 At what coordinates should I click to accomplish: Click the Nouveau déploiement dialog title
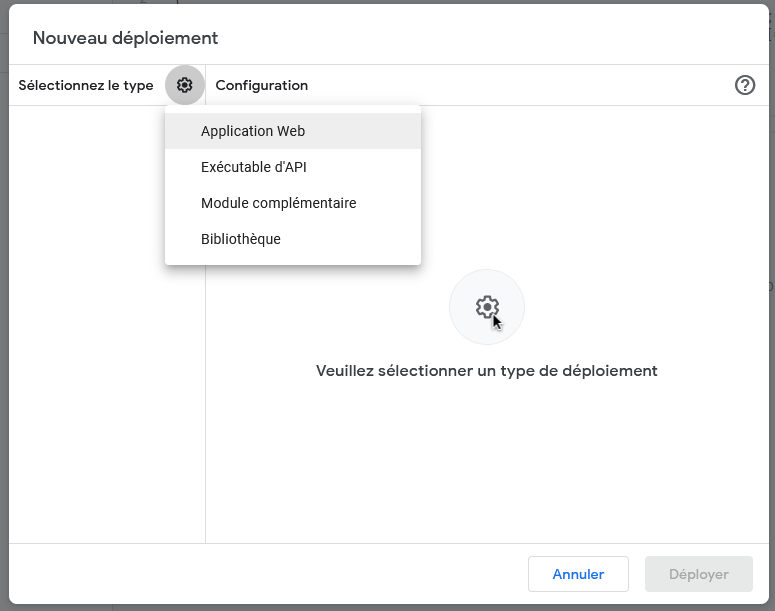(125, 38)
